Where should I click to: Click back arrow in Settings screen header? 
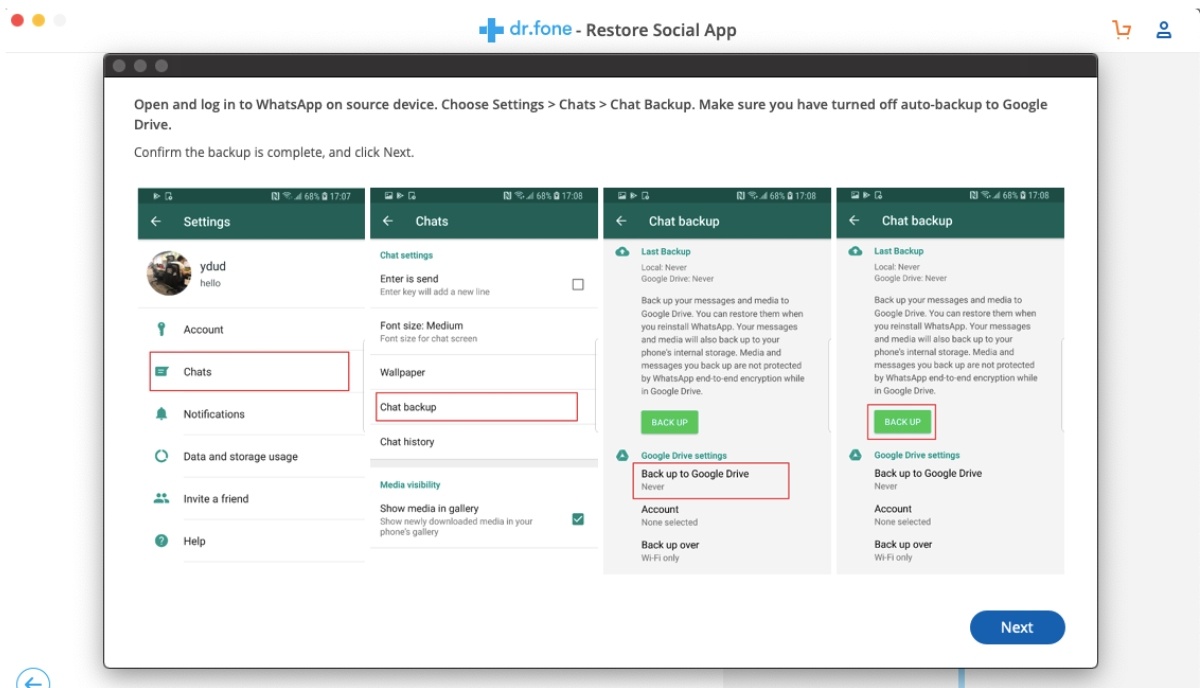point(156,222)
